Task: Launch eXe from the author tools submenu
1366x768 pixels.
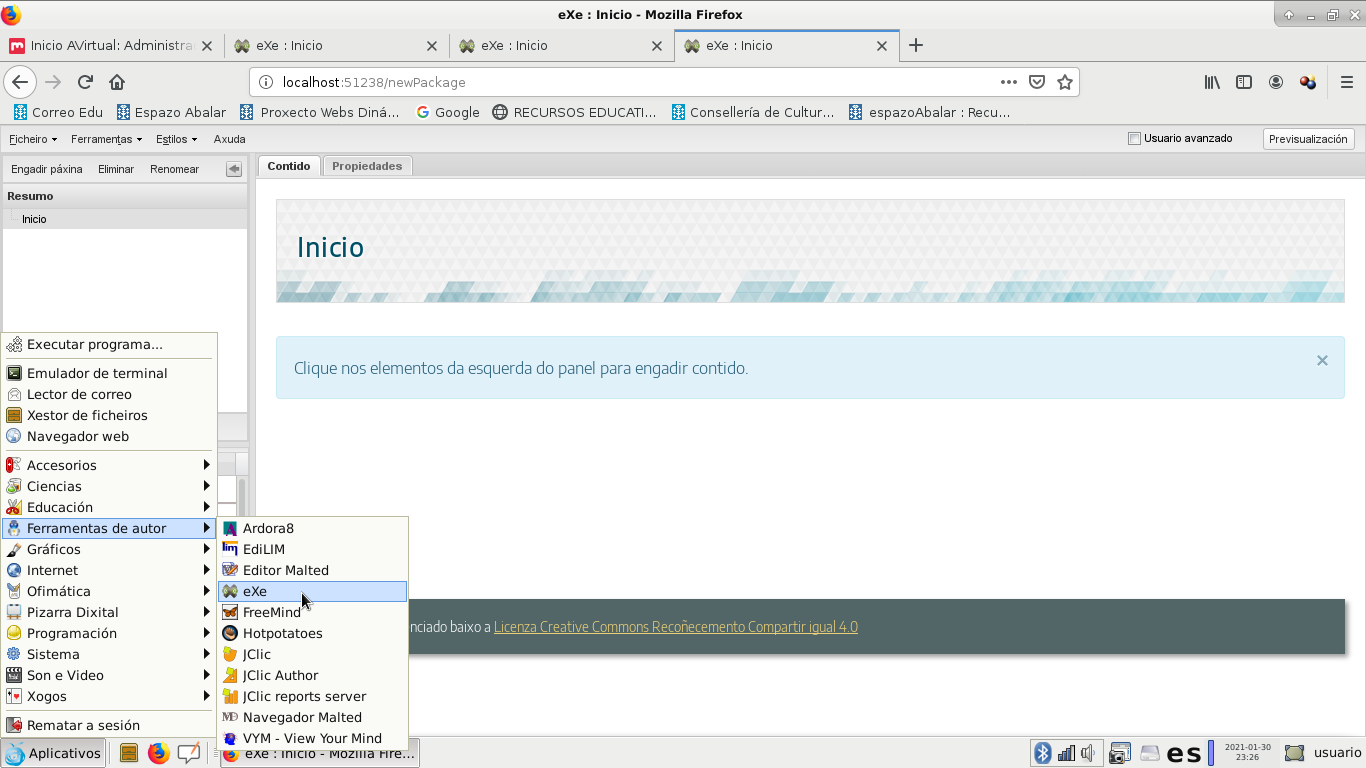Action: pos(255,591)
